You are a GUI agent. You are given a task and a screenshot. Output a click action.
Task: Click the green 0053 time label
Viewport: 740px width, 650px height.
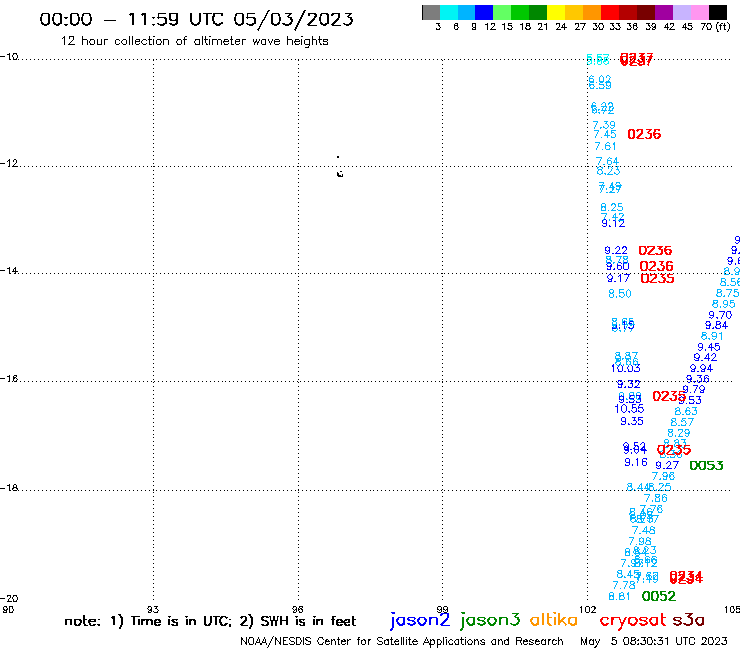[x=706, y=466]
